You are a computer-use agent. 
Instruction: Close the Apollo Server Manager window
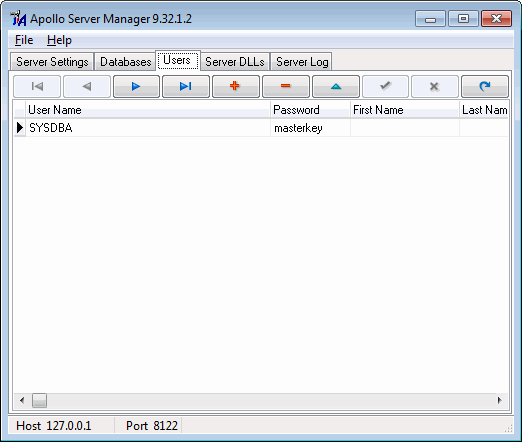click(x=496, y=19)
